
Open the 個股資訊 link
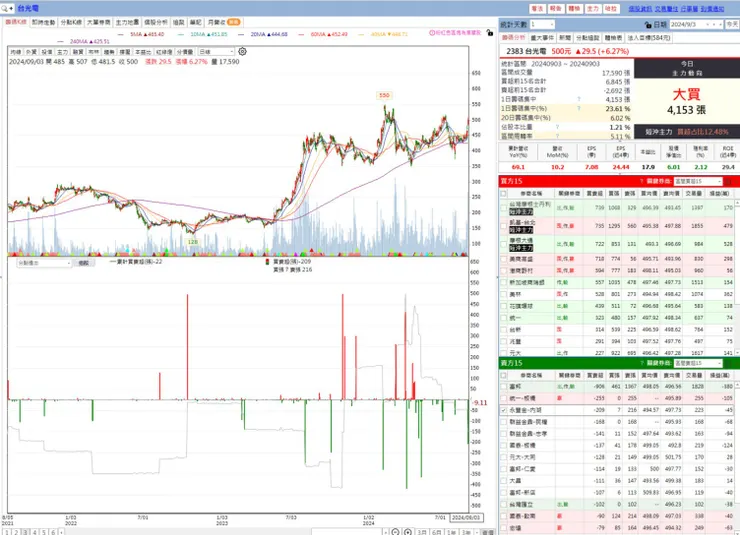point(640,8)
